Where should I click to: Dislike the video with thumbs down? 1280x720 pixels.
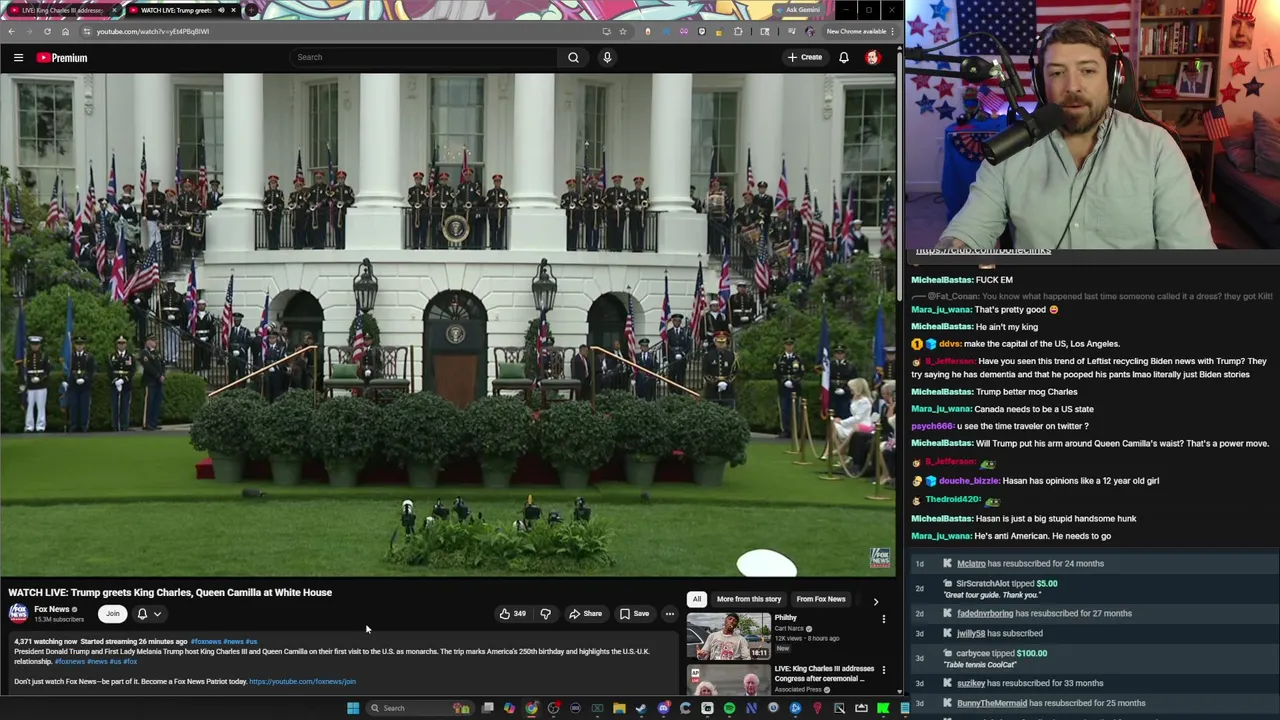pos(545,614)
